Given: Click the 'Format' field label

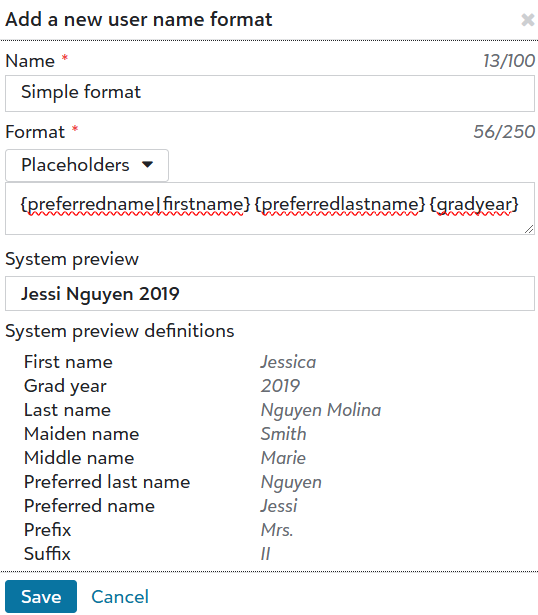Looking at the screenshot, I should click(x=35, y=132).
